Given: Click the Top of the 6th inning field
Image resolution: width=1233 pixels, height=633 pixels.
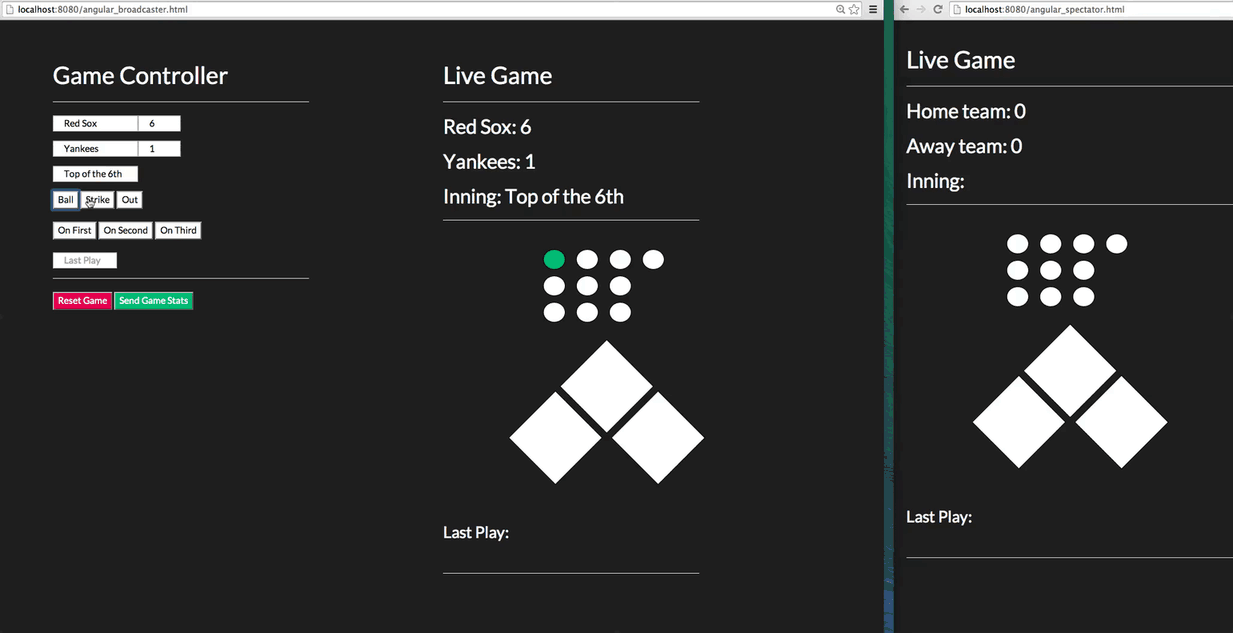Looking at the screenshot, I should pos(95,174).
